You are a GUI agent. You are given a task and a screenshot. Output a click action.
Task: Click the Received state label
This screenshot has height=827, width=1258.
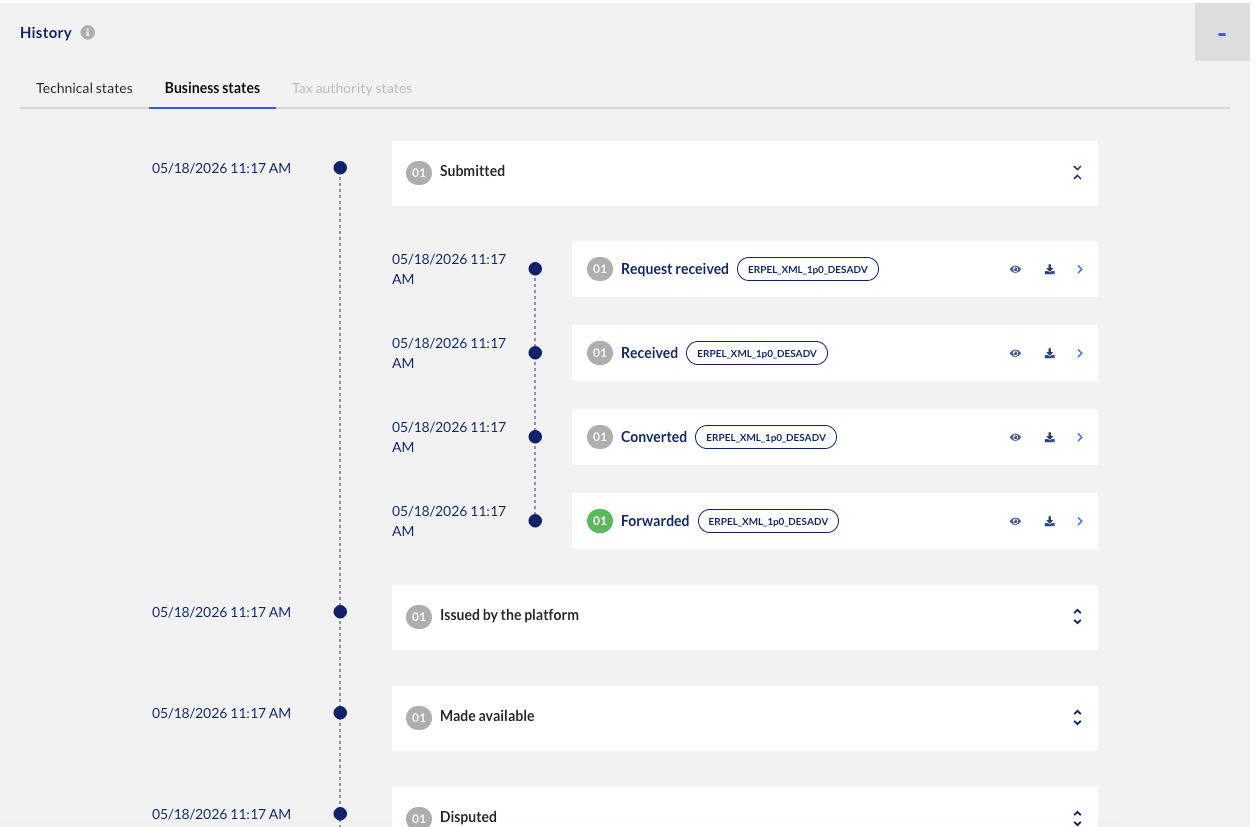649,353
